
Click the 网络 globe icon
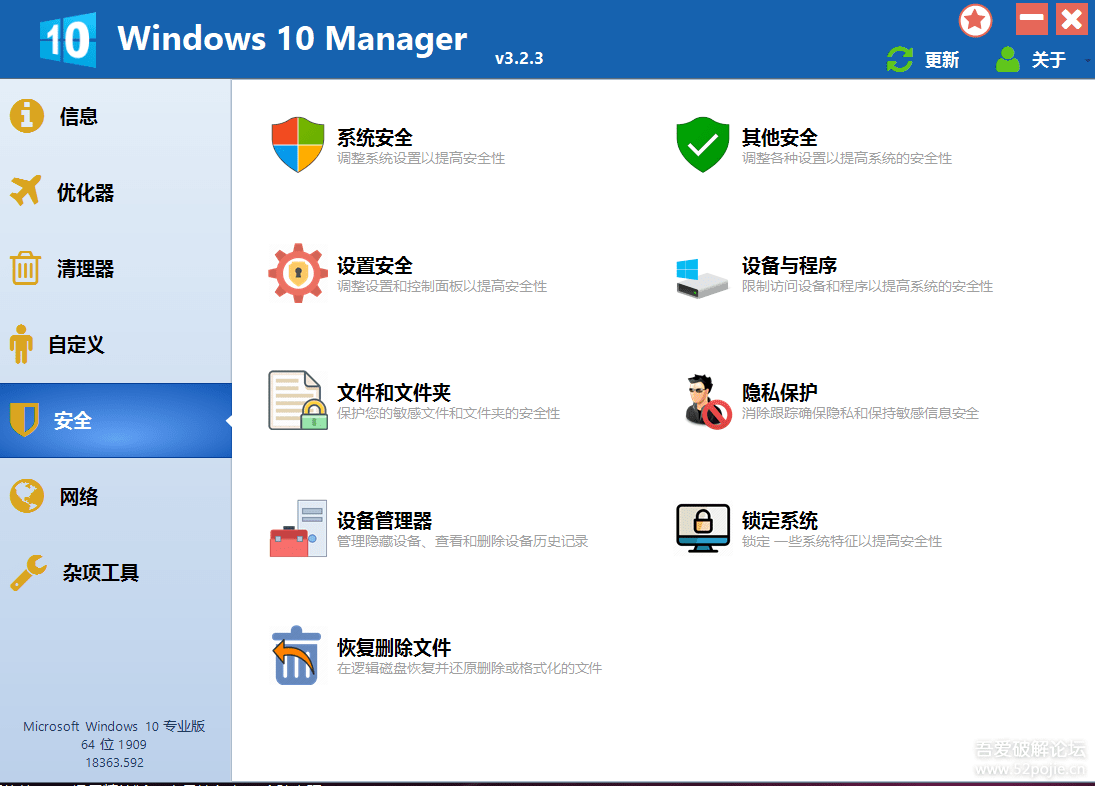[27, 496]
